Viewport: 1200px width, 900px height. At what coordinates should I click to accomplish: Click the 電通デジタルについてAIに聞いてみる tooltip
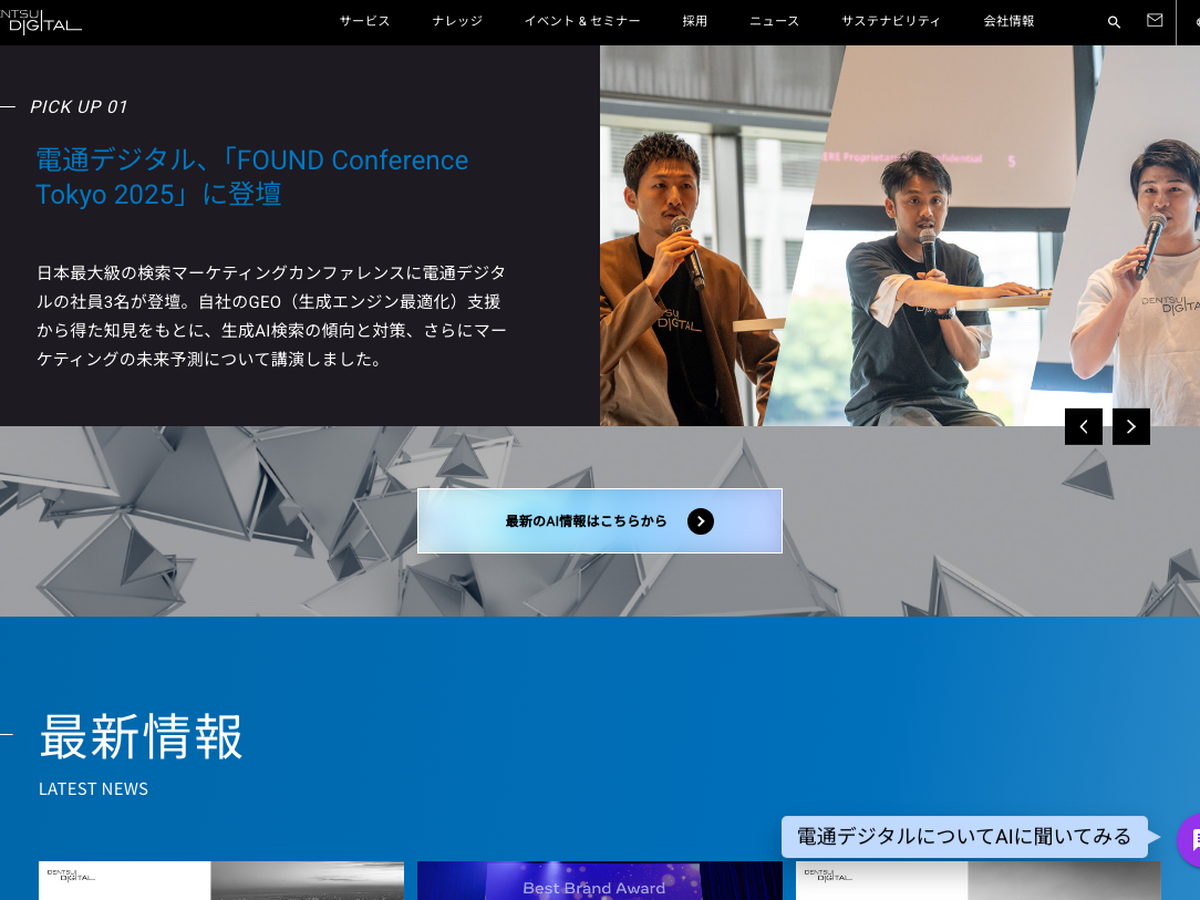(964, 837)
